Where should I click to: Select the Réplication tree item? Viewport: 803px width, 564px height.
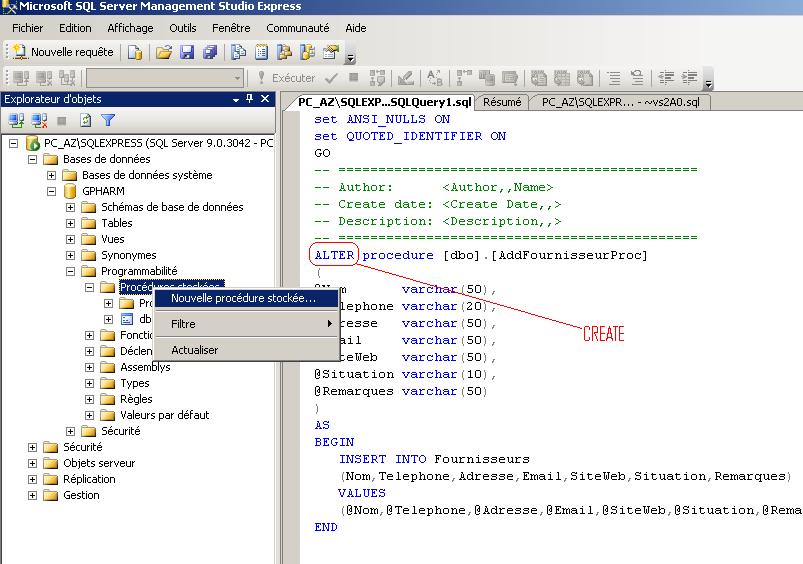click(89, 479)
